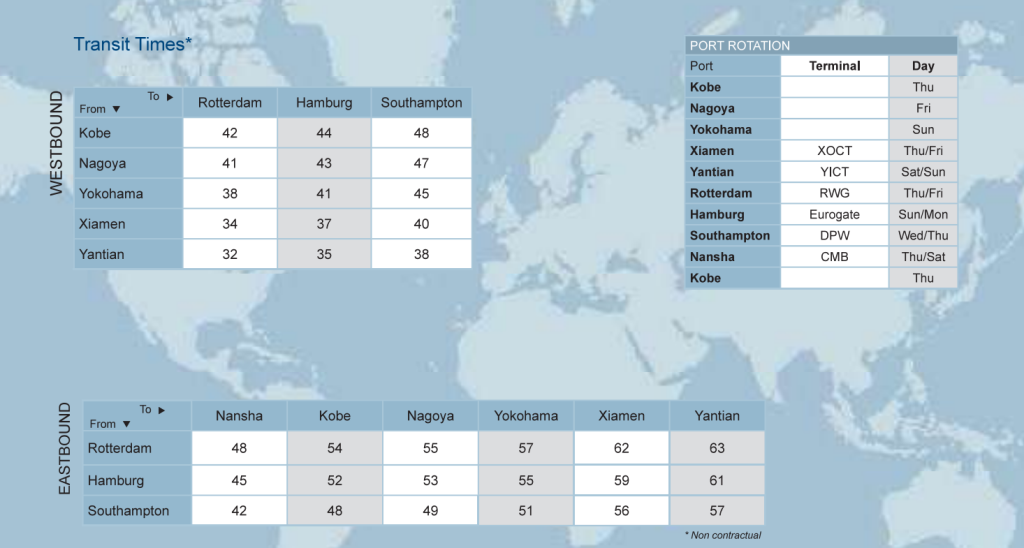The width and height of the screenshot is (1024, 548).
Task: Choose the Hamburg row label in Eastbound table
Action: pos(116,480)
